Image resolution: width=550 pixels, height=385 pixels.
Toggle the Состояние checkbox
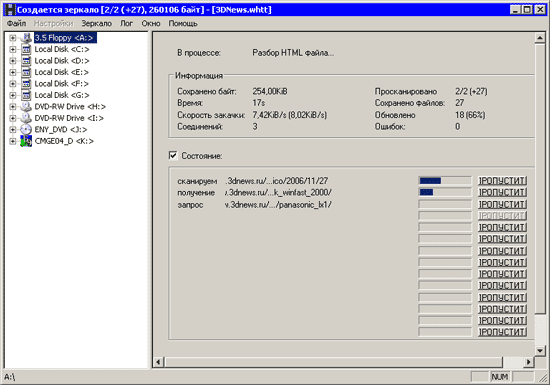pyautogui.click(x=173, y=155)
